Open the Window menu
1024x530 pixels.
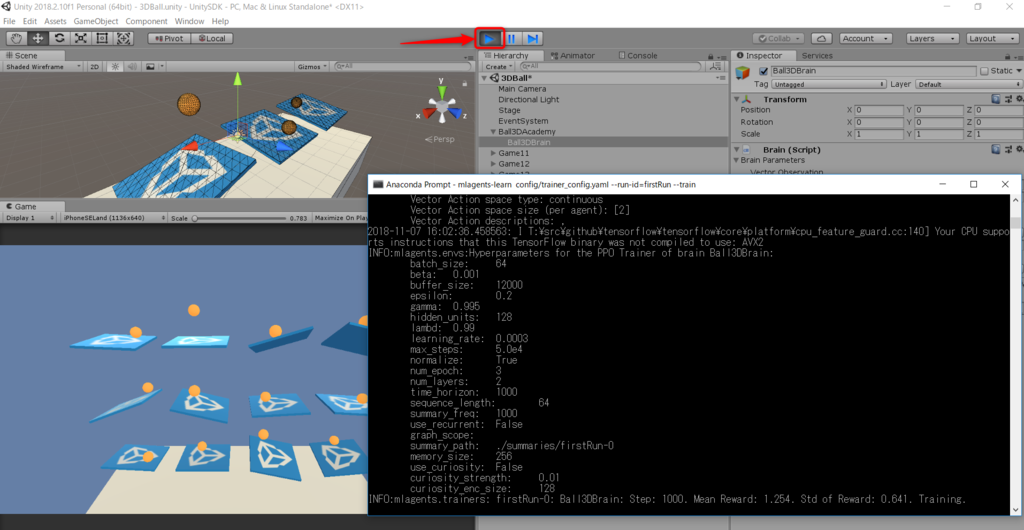click(189, 22)
